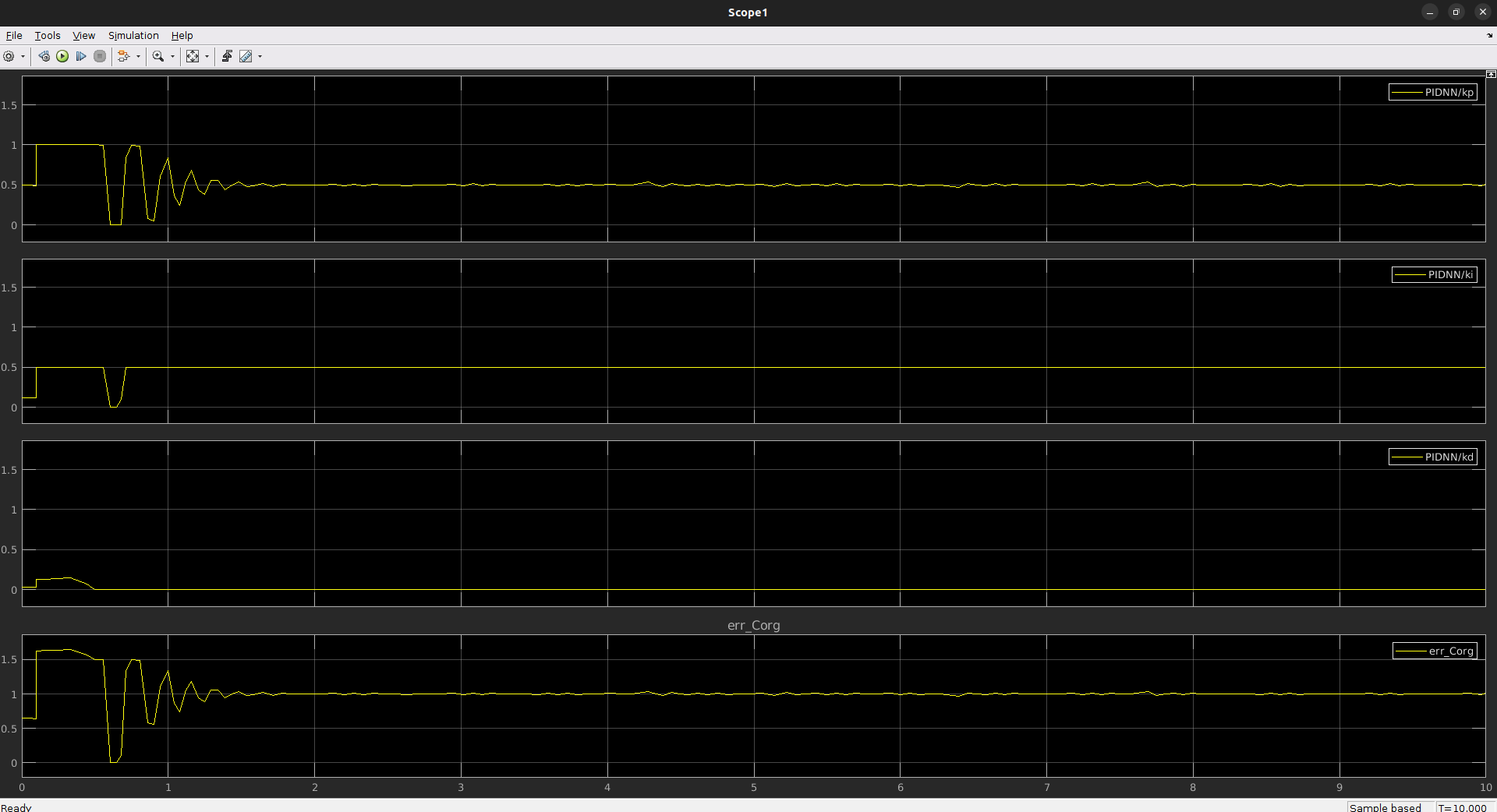Click the highlight Simulink block icon

tap(124, 56)
